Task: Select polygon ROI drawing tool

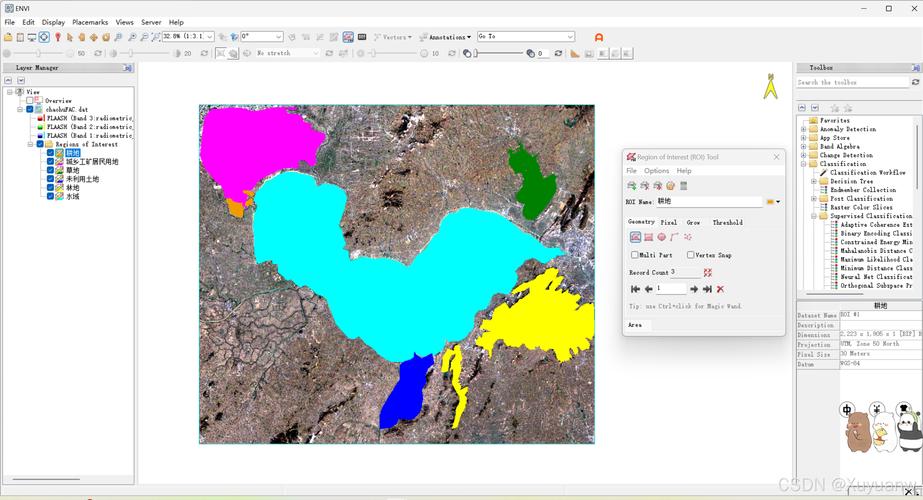Action: [635, 237]
